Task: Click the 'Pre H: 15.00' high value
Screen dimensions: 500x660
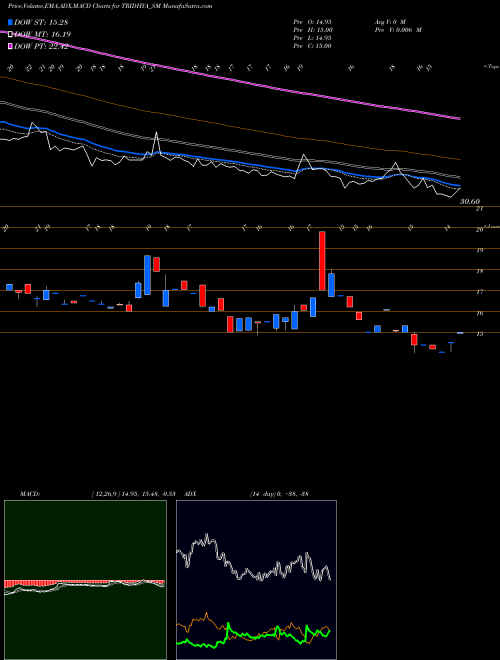Action: [313, 30]
